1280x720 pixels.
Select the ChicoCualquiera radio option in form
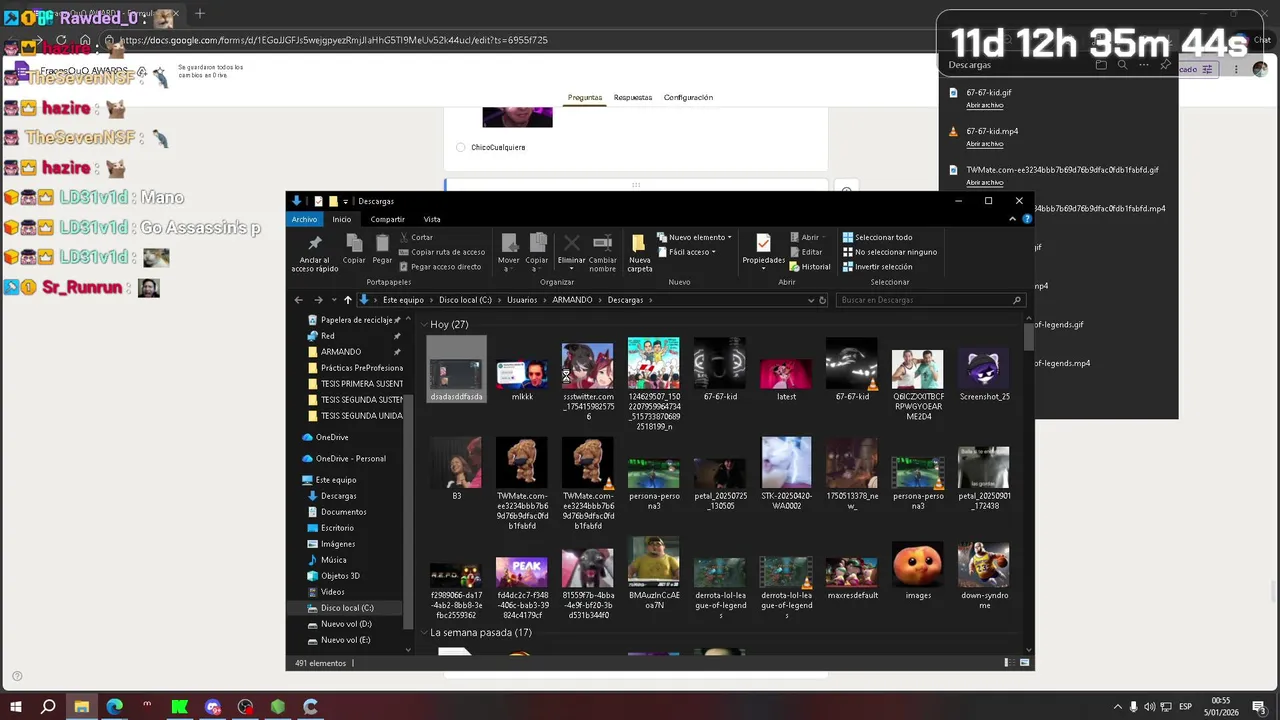(x=460, y=147)
